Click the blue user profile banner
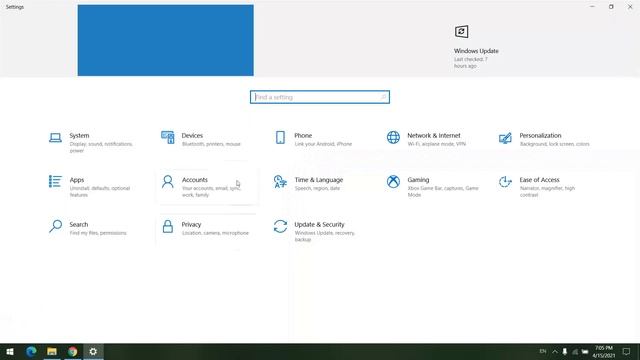Viewport: 640px width, 360px height. pos(166,40)
